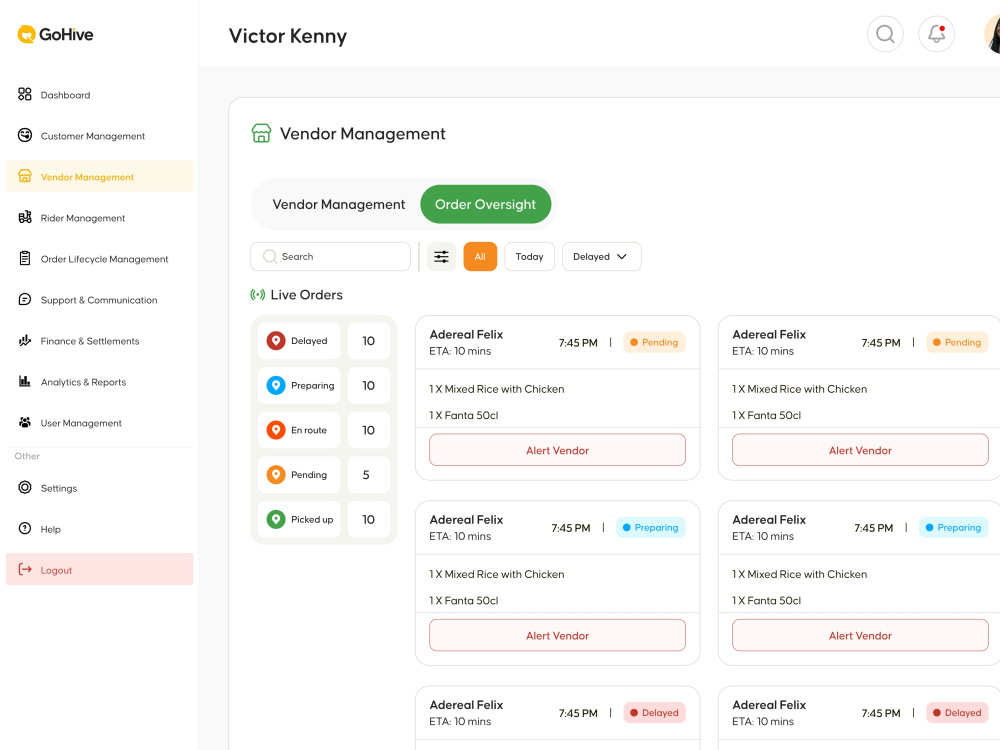The width and height of the screenshot is (1000, 750).
Task: Click the Live Orders broadcast icon
Action: point(258,295)
